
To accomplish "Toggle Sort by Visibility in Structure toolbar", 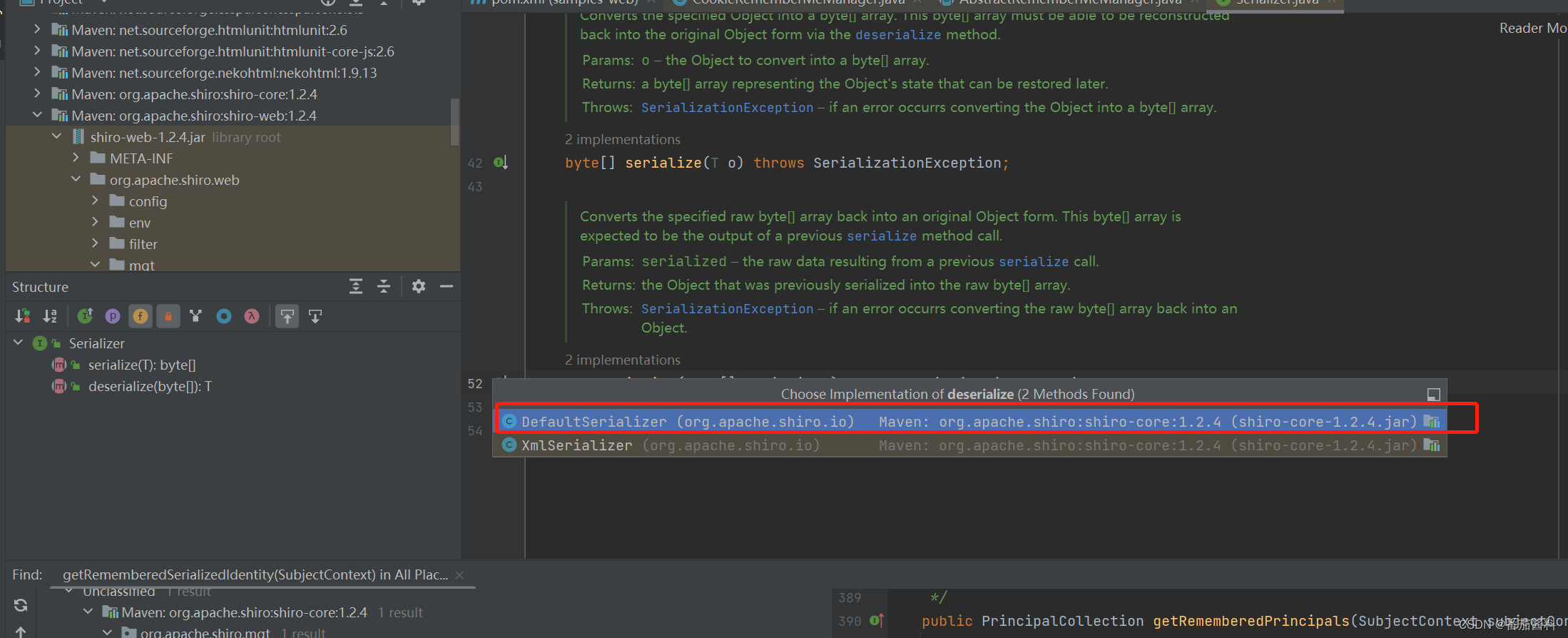I will [23, 316].
